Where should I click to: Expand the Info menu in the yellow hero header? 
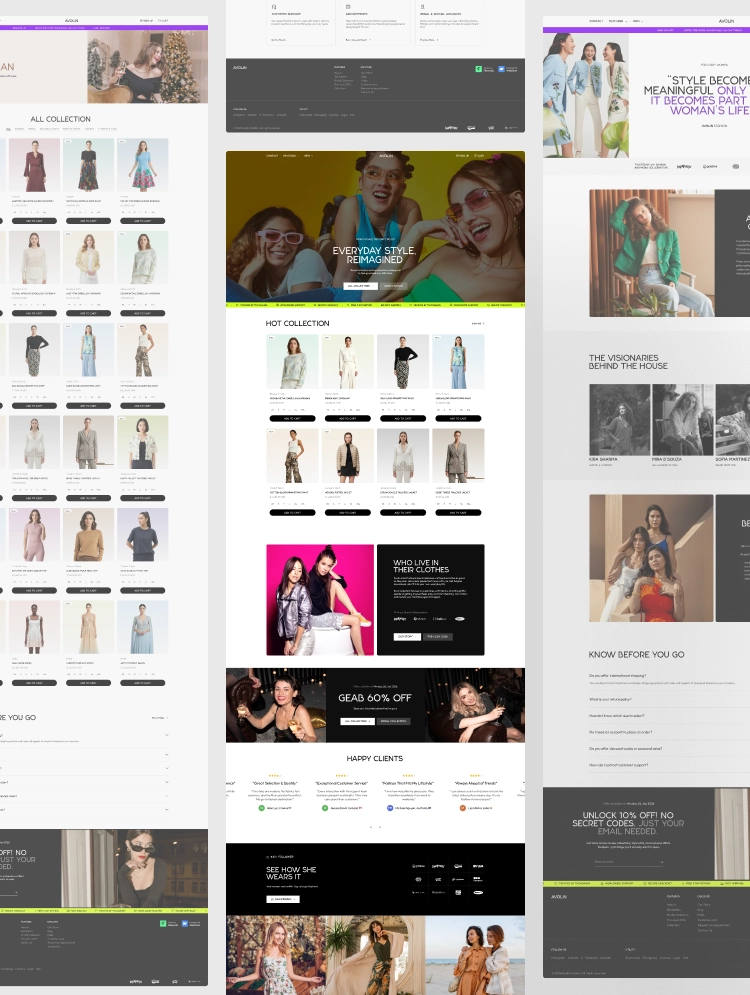[x=308, y=155]
